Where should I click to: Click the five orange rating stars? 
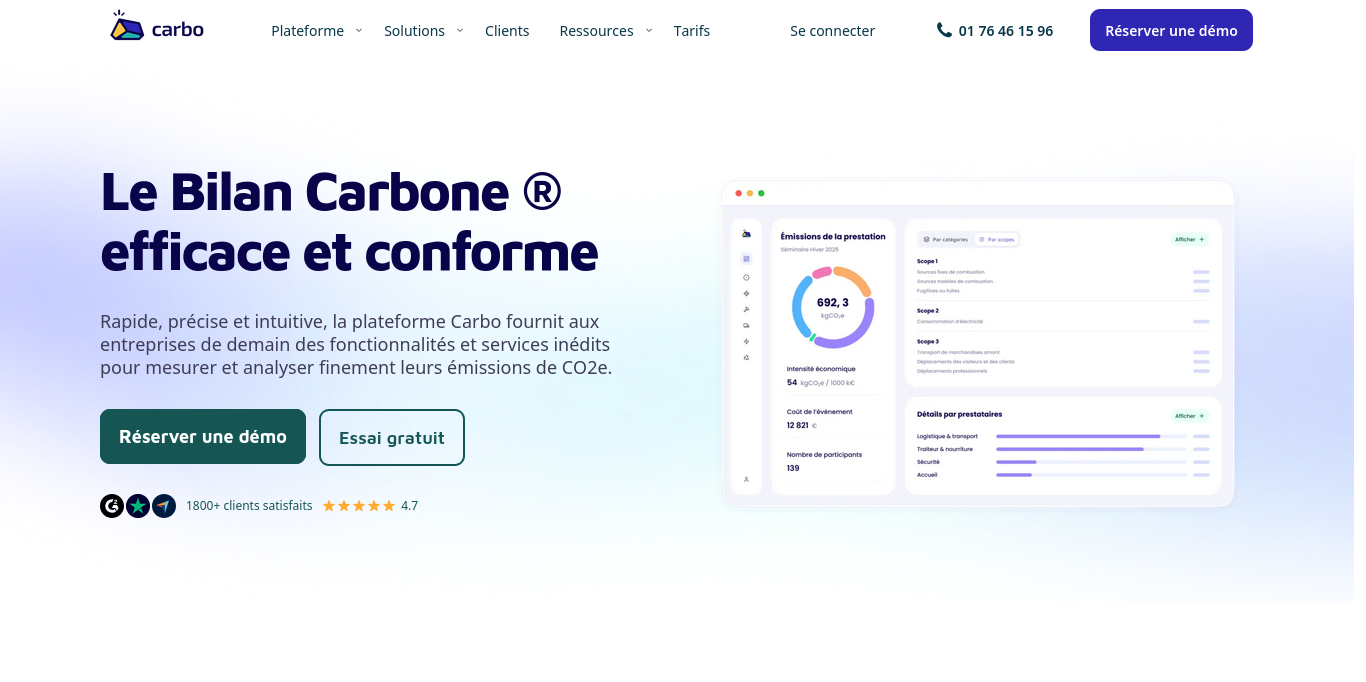coord(359,506)
